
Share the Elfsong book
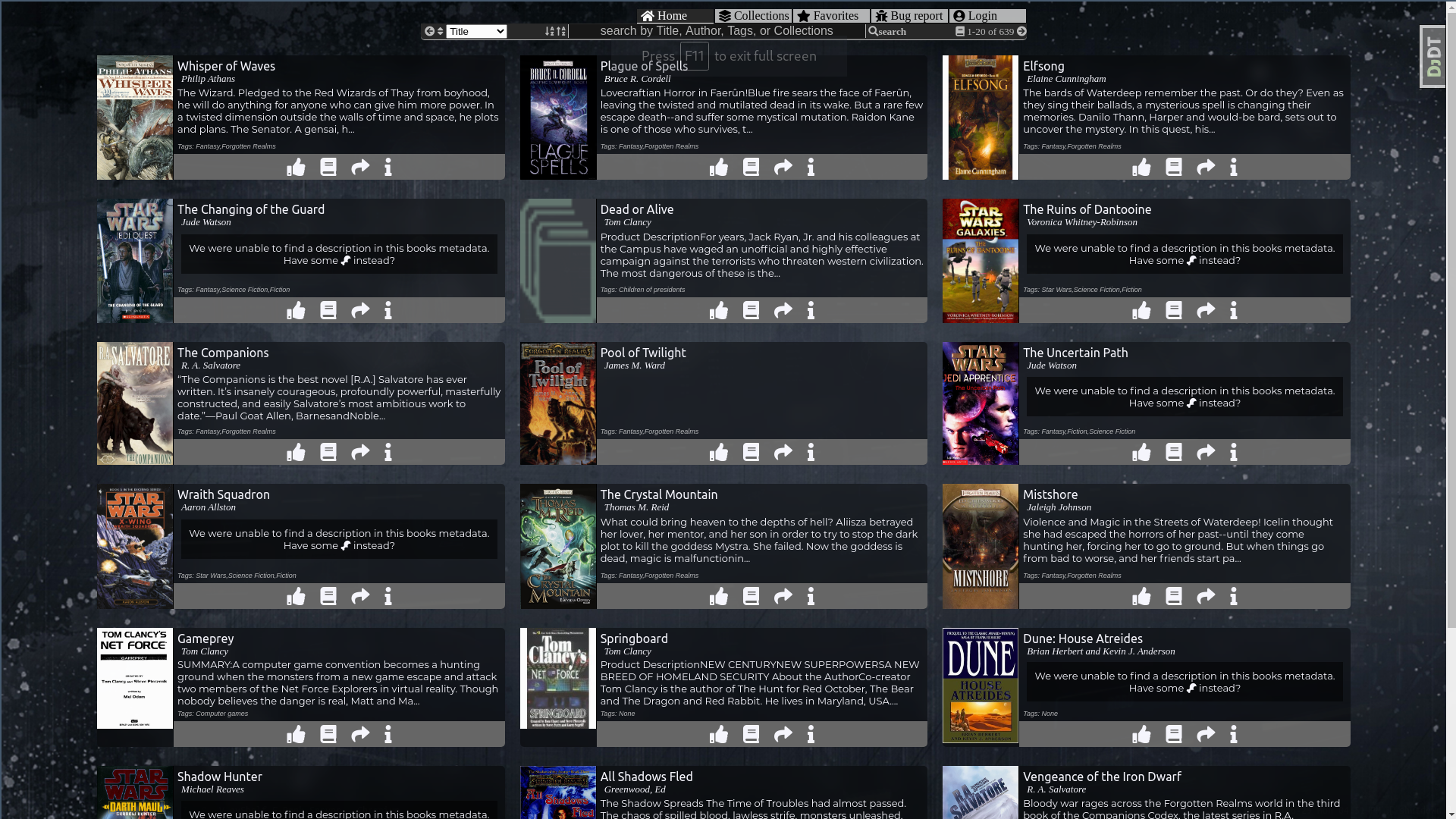[x=1206, y=168]
